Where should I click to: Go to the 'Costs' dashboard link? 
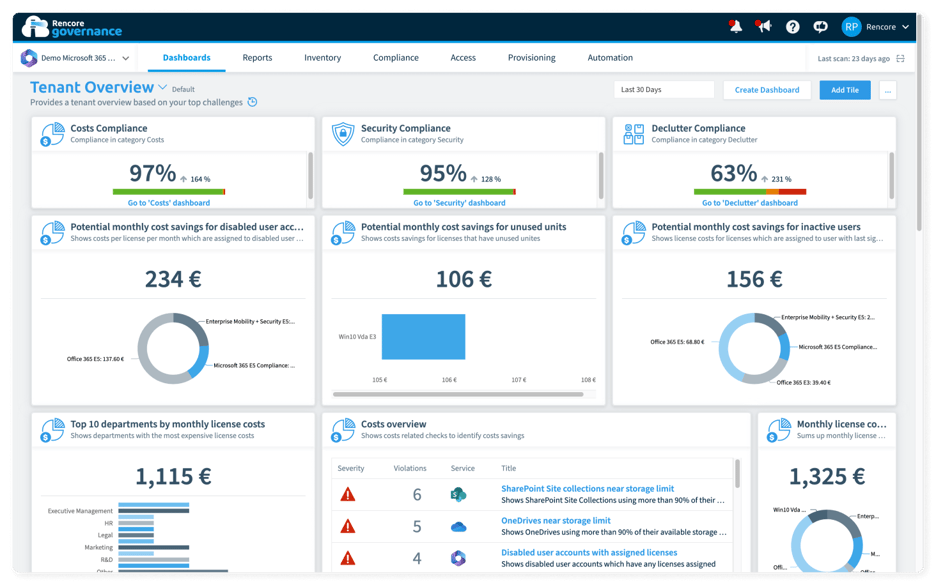click(x=167, y=203)
